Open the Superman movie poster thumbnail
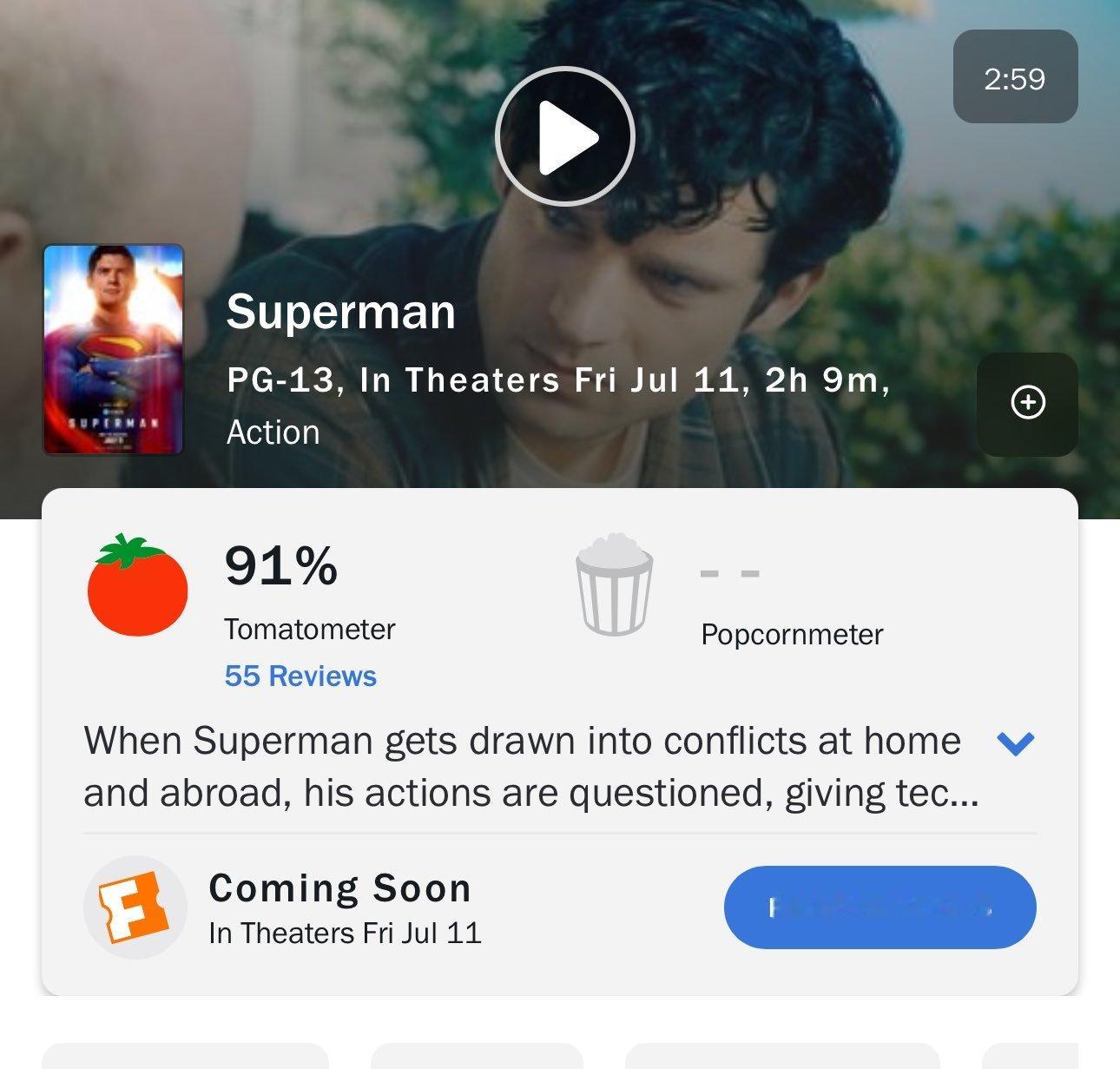The height and width of the screenshot is (1069, 1120). [x=114, y=349]
